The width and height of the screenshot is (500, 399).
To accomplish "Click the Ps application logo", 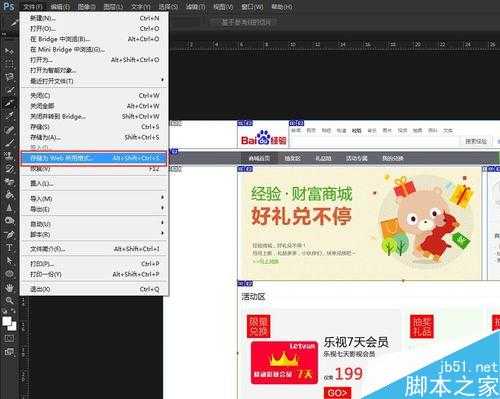I will [x=8, y=6].
